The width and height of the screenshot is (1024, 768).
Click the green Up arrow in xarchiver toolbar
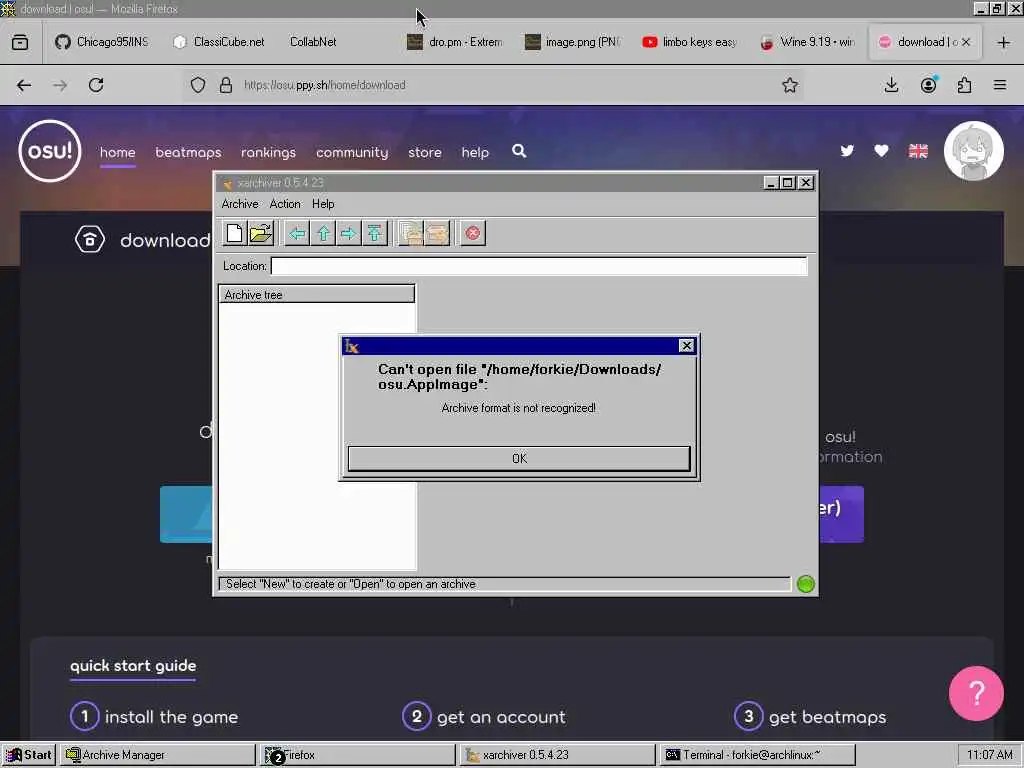pyautogui.click(x=323, y=233)
